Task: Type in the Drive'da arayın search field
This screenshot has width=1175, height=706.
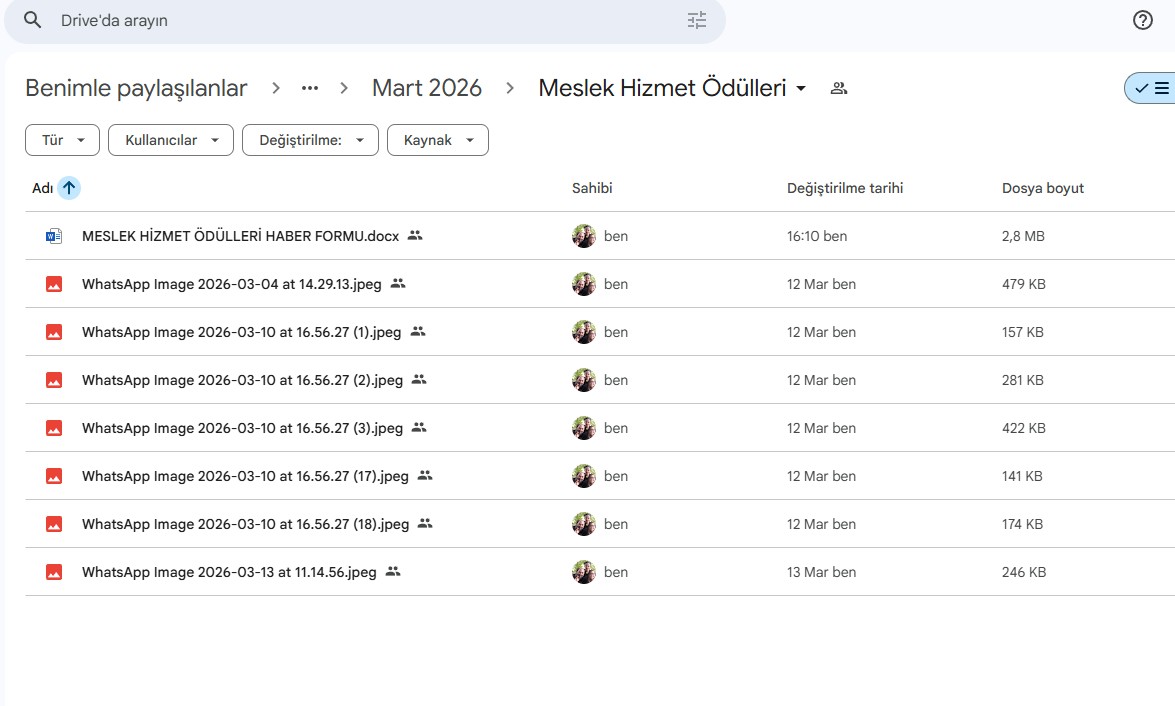Action: click(x=360, y=20)
